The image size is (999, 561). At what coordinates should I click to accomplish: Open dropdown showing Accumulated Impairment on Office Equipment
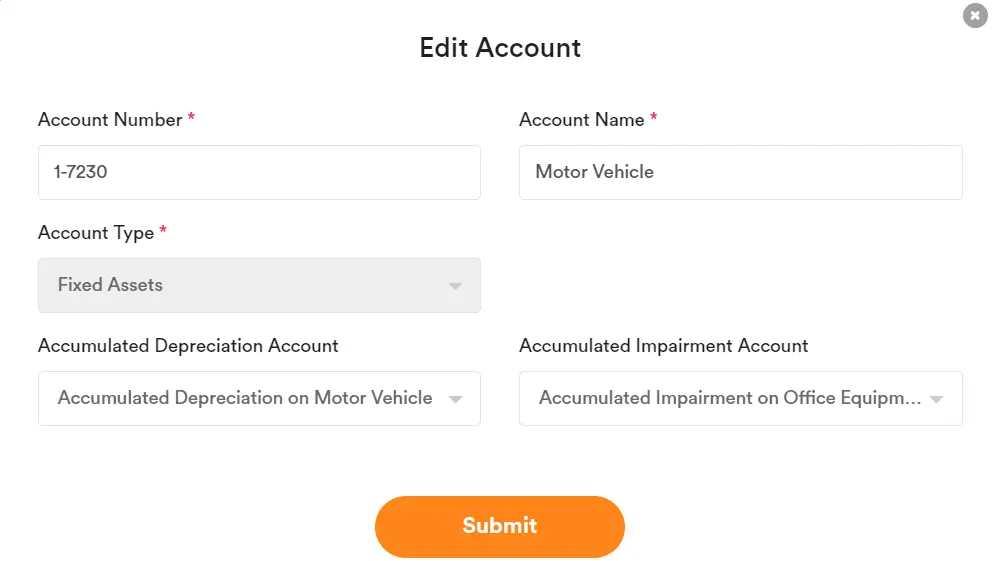[730, 398]
